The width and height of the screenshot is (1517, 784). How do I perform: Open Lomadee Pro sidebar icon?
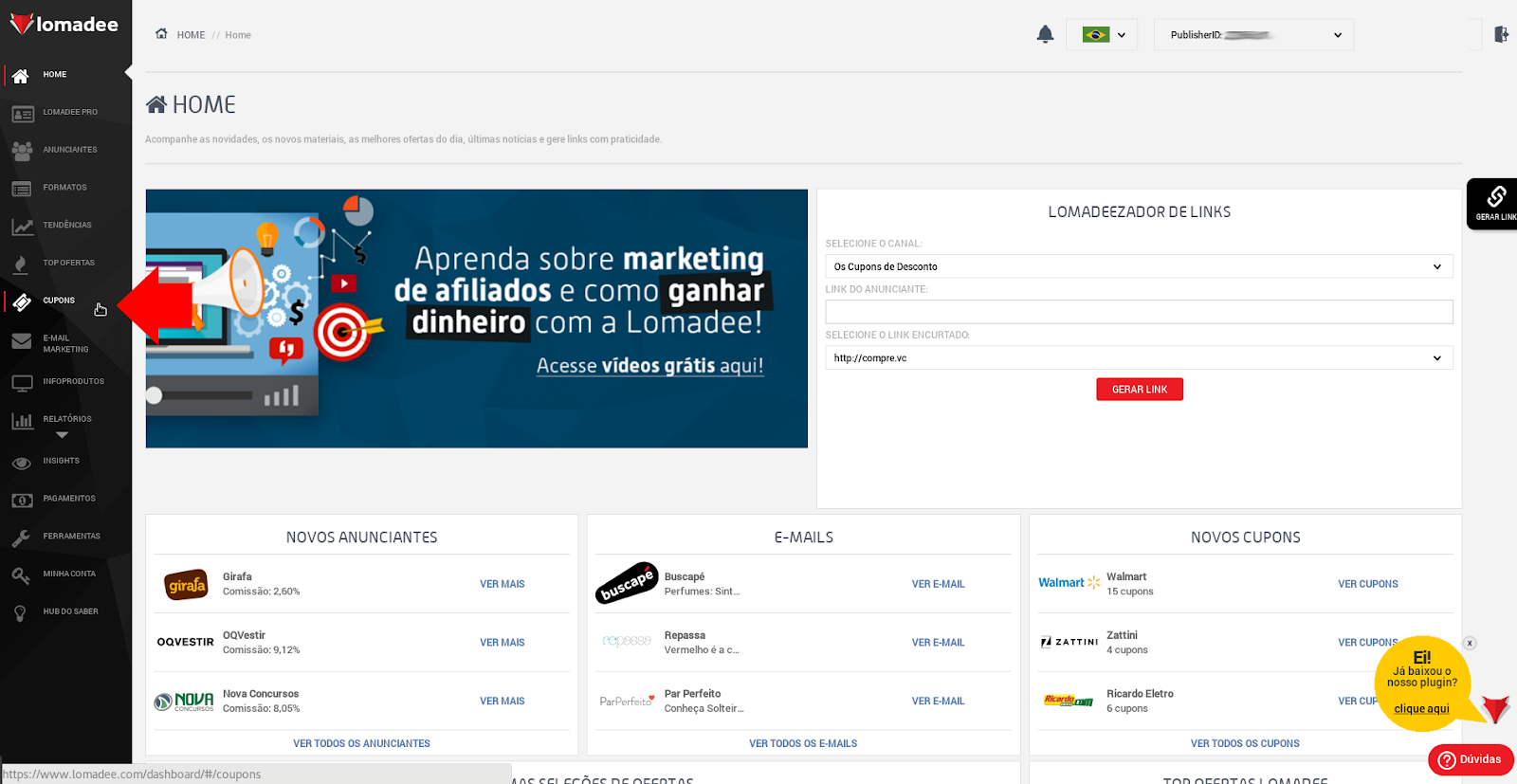pyautogui.click(x=23, y=114)
